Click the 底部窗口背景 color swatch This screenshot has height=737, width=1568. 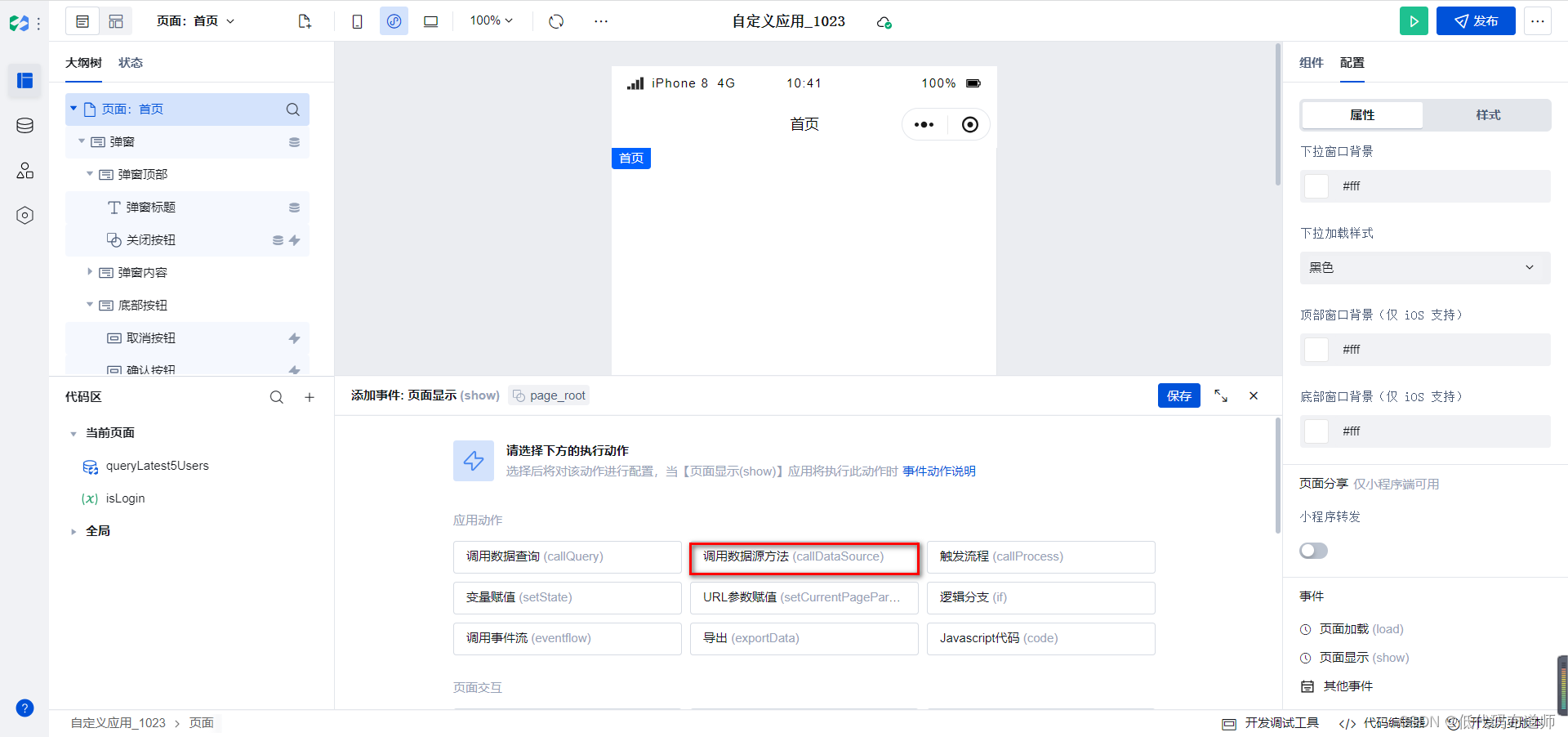point(1316,431)
